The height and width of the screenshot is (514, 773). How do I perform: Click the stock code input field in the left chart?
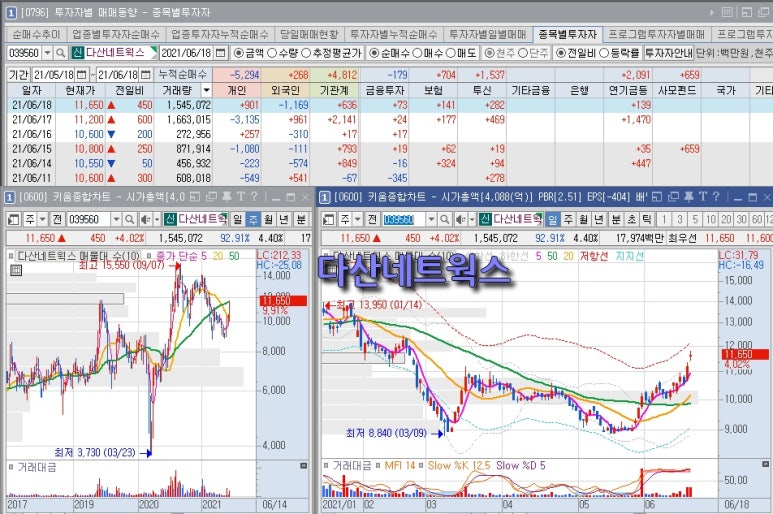[x=89, y=219]
